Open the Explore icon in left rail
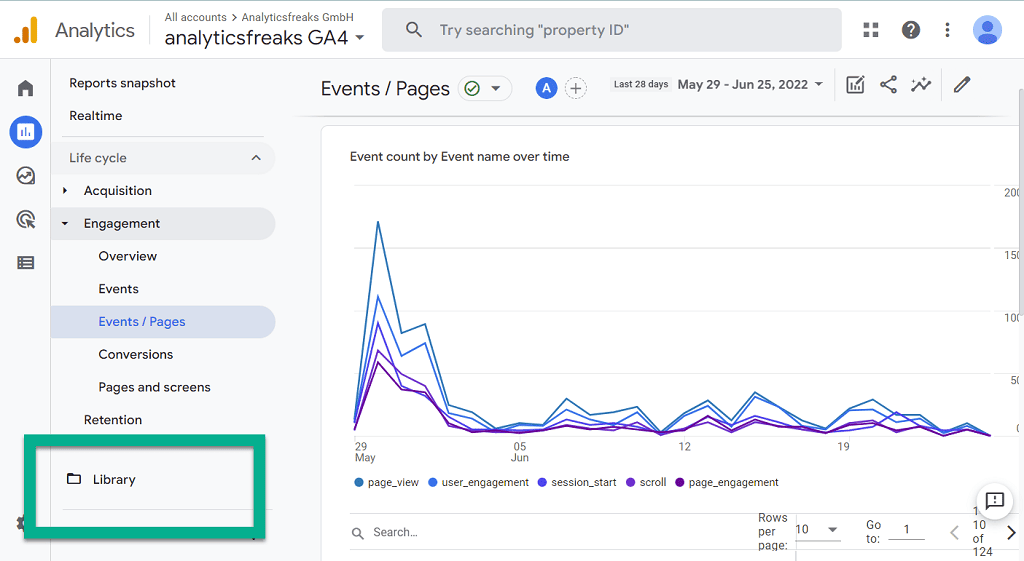1024x561 pixels. [x=26, y=176]
